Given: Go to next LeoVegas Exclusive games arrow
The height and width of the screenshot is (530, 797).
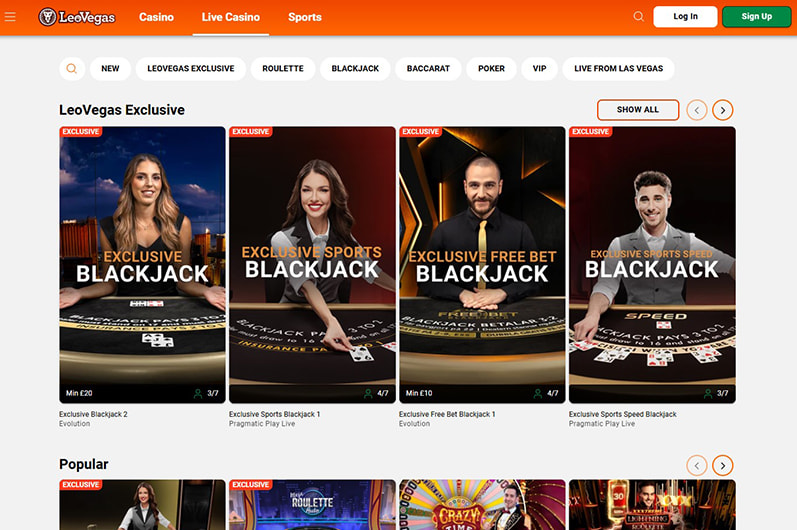Looking at the screenshot, I should click(722, 110).
